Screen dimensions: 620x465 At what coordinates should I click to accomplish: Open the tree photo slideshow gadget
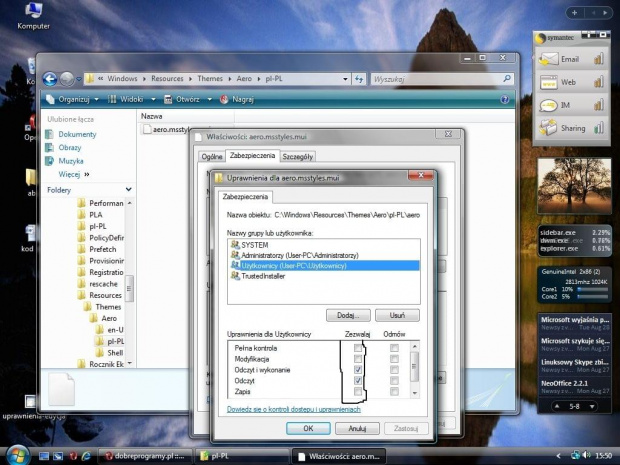tap(574, 185)
